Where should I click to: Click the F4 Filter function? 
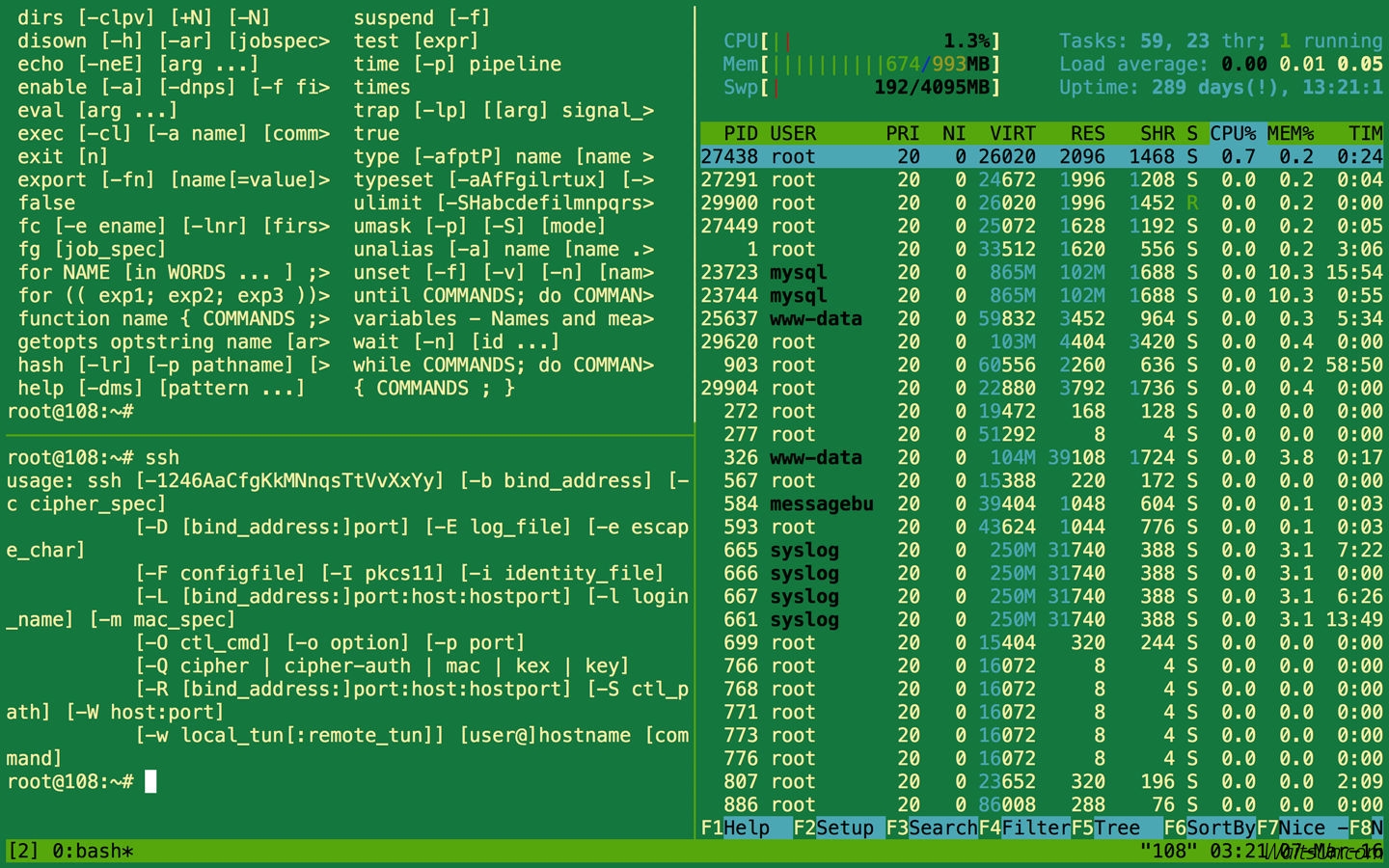pyautogui.click(x=1024, y=827)
